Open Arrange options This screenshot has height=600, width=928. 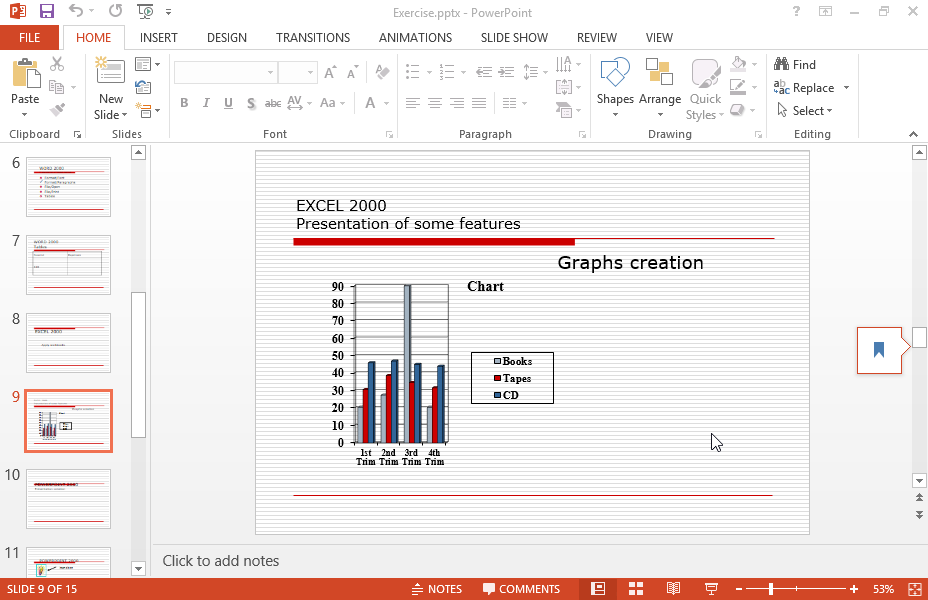(x=660, y=88)
